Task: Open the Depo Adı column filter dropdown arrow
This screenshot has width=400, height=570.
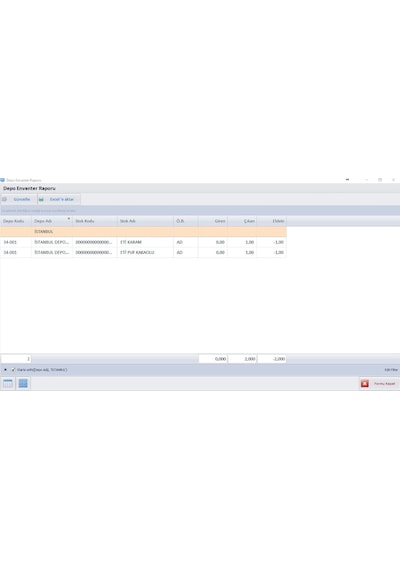Action: [x=69, y=218]
